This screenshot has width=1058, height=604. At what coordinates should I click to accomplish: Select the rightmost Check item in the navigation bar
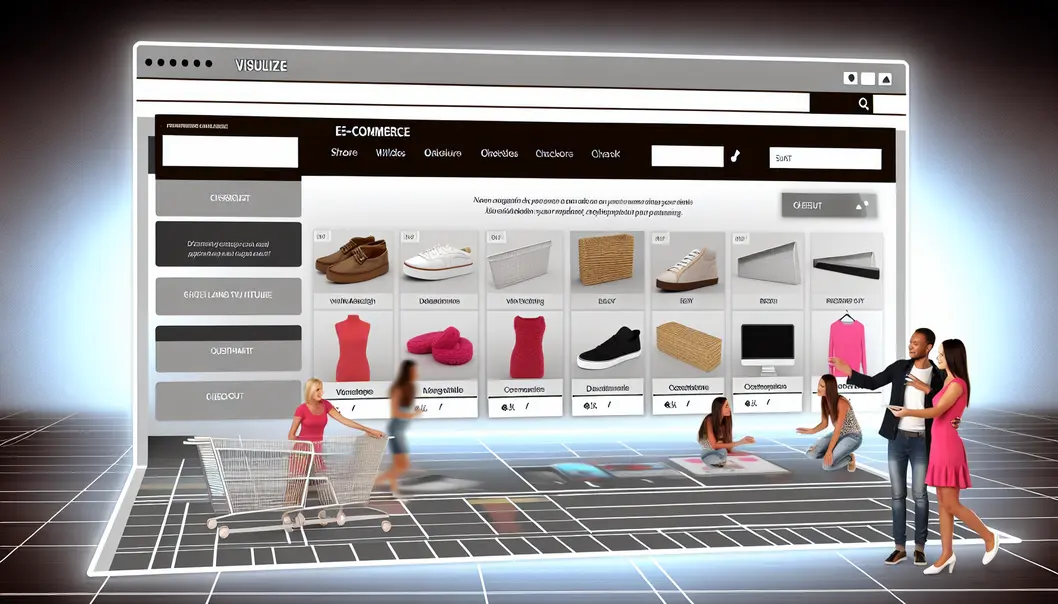coord(608,154)
